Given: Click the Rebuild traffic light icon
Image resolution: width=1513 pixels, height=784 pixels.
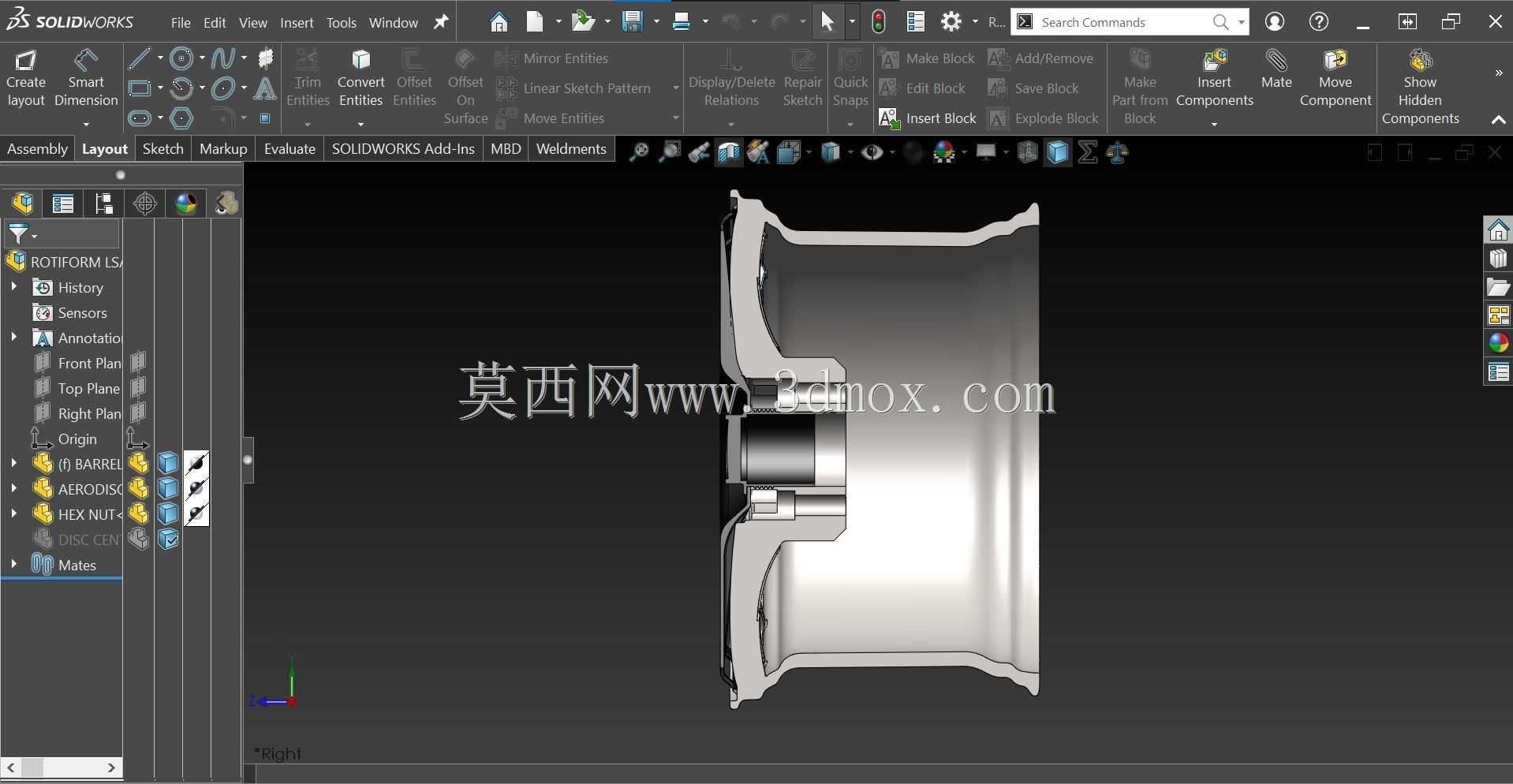Looking at the screenshot, I should tap(879, 22).
